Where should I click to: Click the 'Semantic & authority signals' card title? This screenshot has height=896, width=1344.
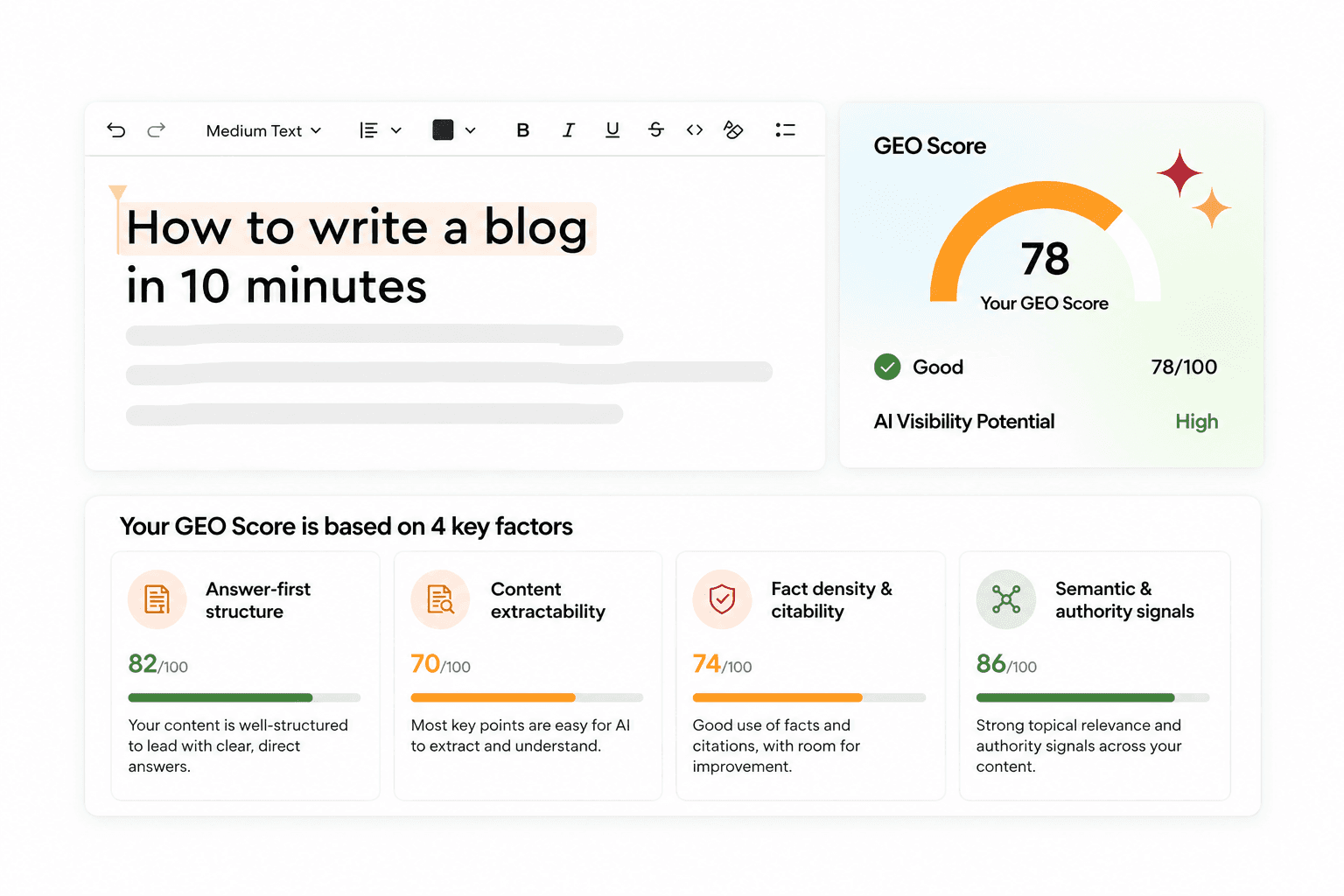1124,600
